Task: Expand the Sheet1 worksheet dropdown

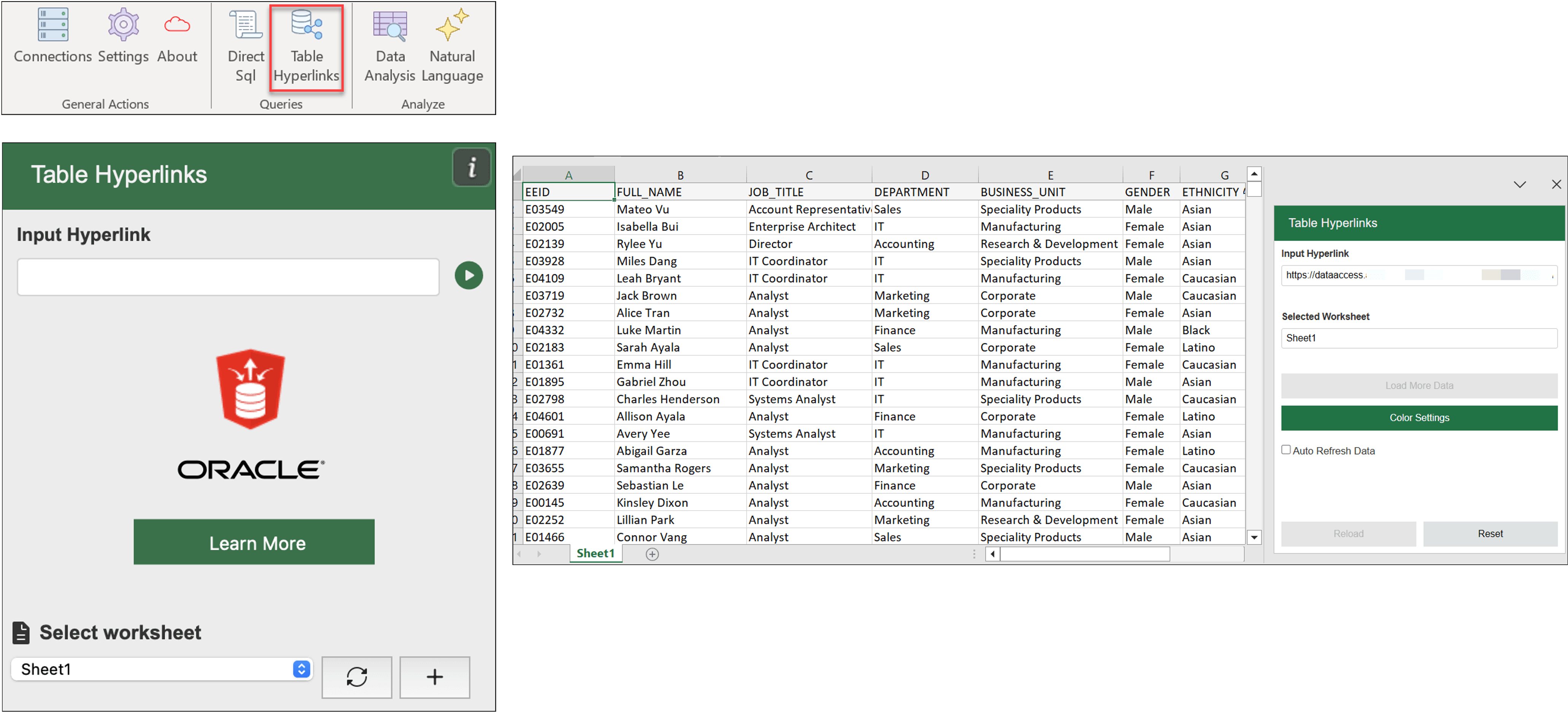Action: point(301,669)
